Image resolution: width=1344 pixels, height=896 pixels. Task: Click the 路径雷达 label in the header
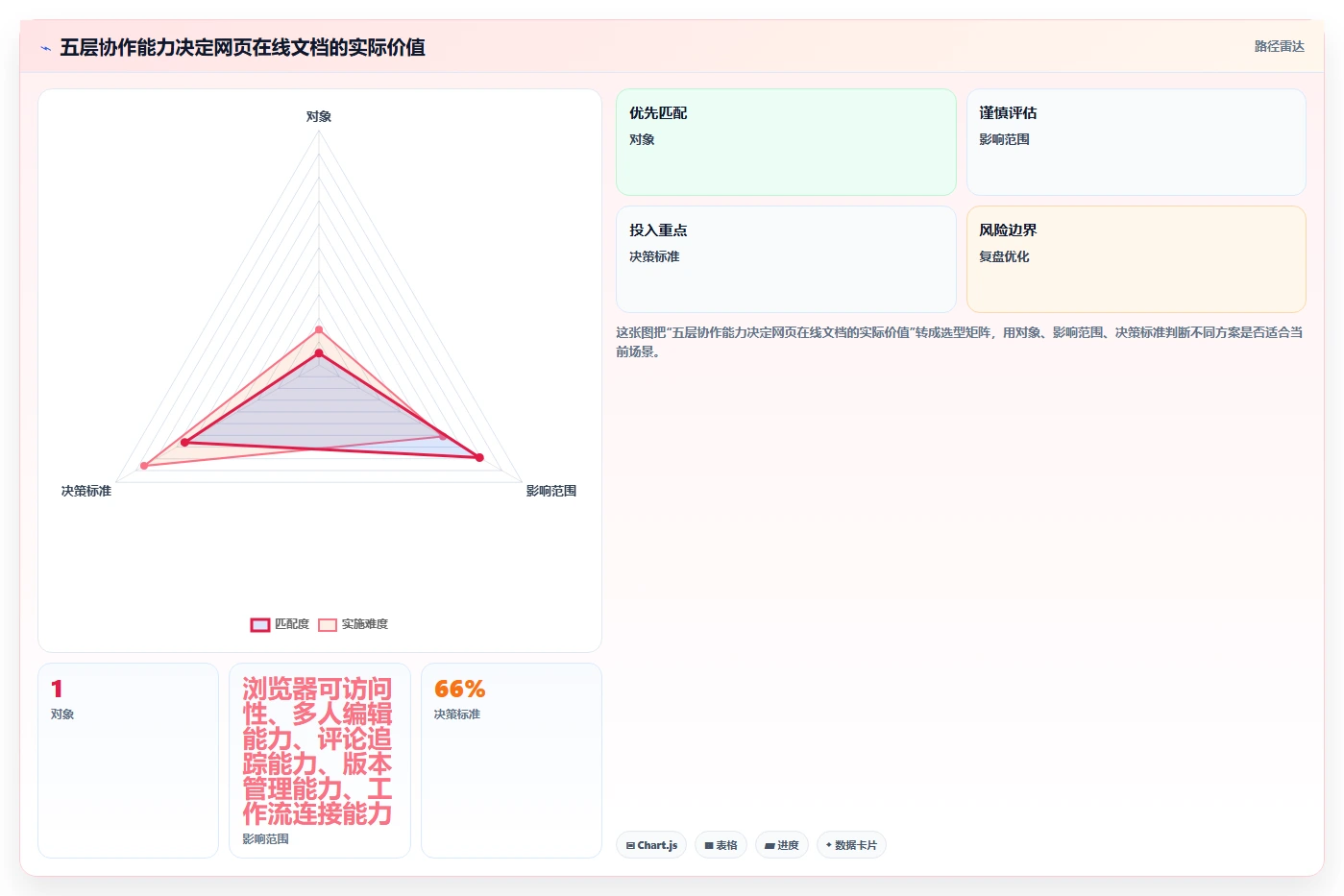tap(1279, 46)
